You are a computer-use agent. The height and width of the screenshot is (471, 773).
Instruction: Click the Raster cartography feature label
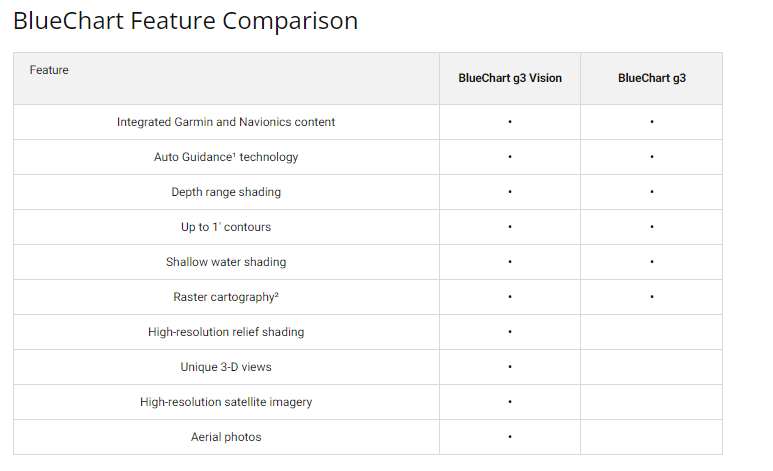pyautogui.click(x=226, y=297)
